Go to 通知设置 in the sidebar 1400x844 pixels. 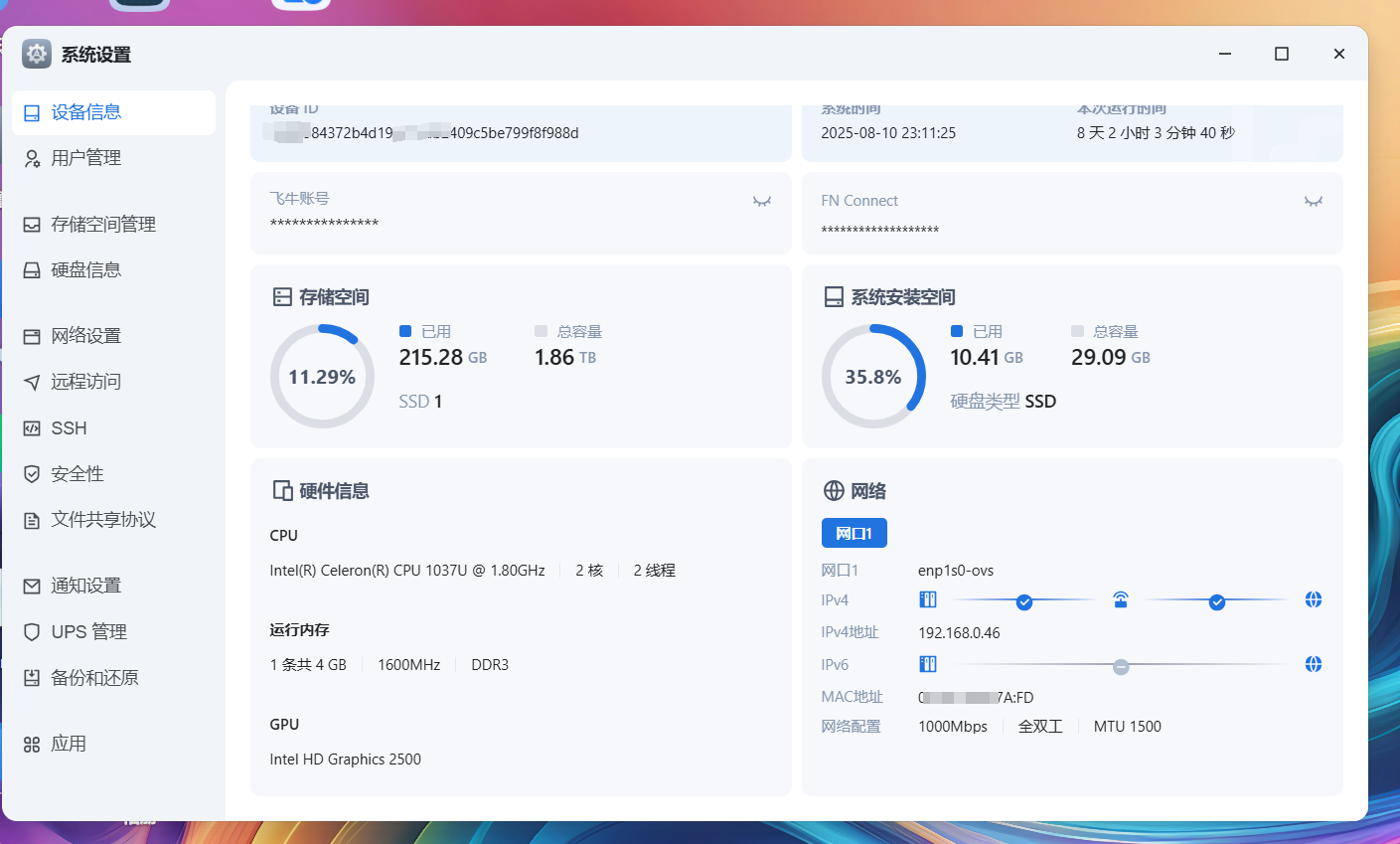point(86,586)
